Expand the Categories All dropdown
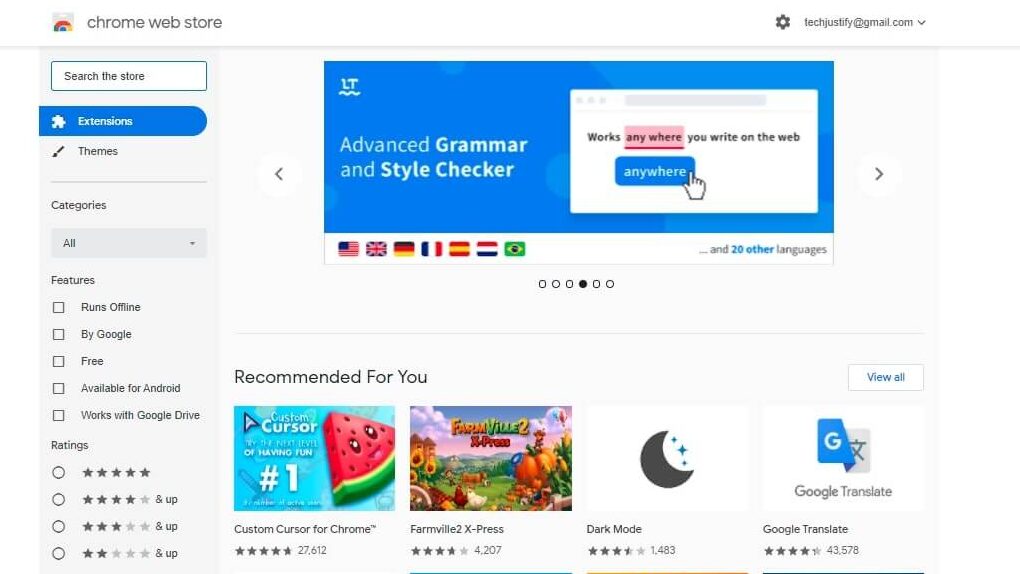1020x574 pixels. 129,243
